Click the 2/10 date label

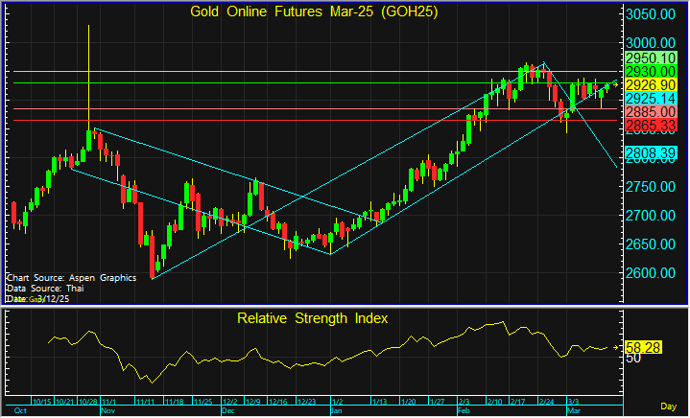494,402
